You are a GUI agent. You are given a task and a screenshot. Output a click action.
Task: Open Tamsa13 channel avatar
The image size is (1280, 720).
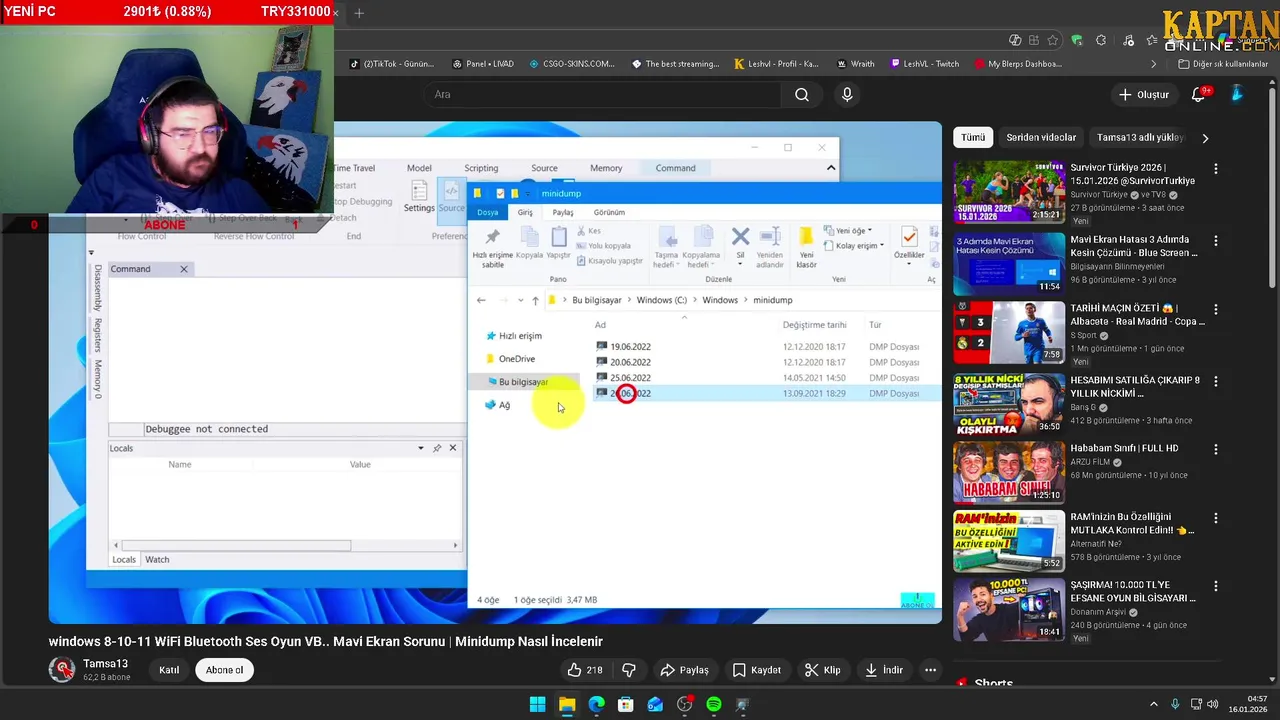click(x=62, y=669)
